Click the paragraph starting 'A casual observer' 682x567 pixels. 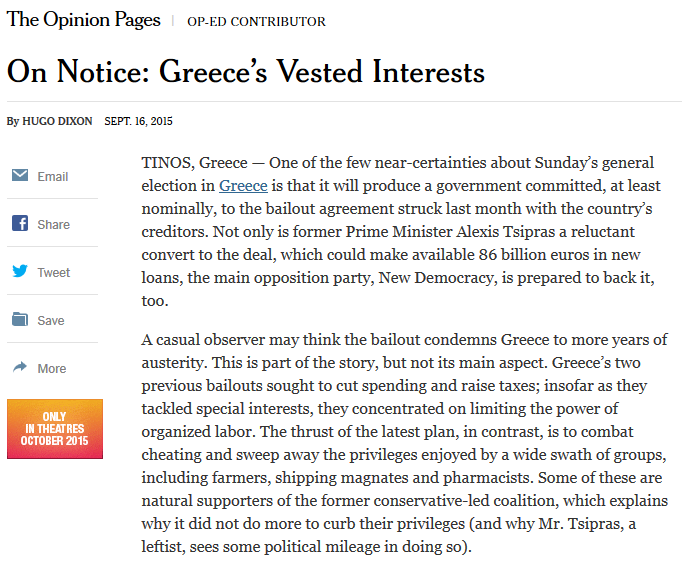[x=405, y=443]
